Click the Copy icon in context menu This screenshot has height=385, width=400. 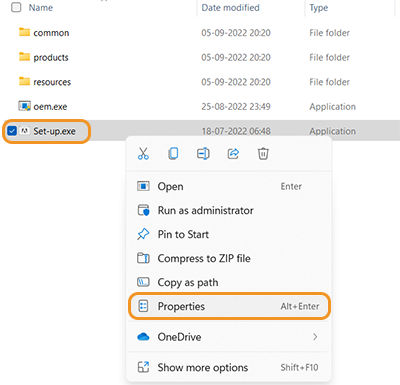point(173,154)
